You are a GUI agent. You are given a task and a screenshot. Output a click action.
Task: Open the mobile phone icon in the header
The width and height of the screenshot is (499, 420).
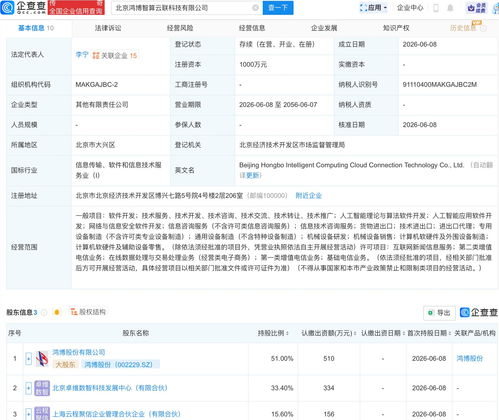(436, 8)
